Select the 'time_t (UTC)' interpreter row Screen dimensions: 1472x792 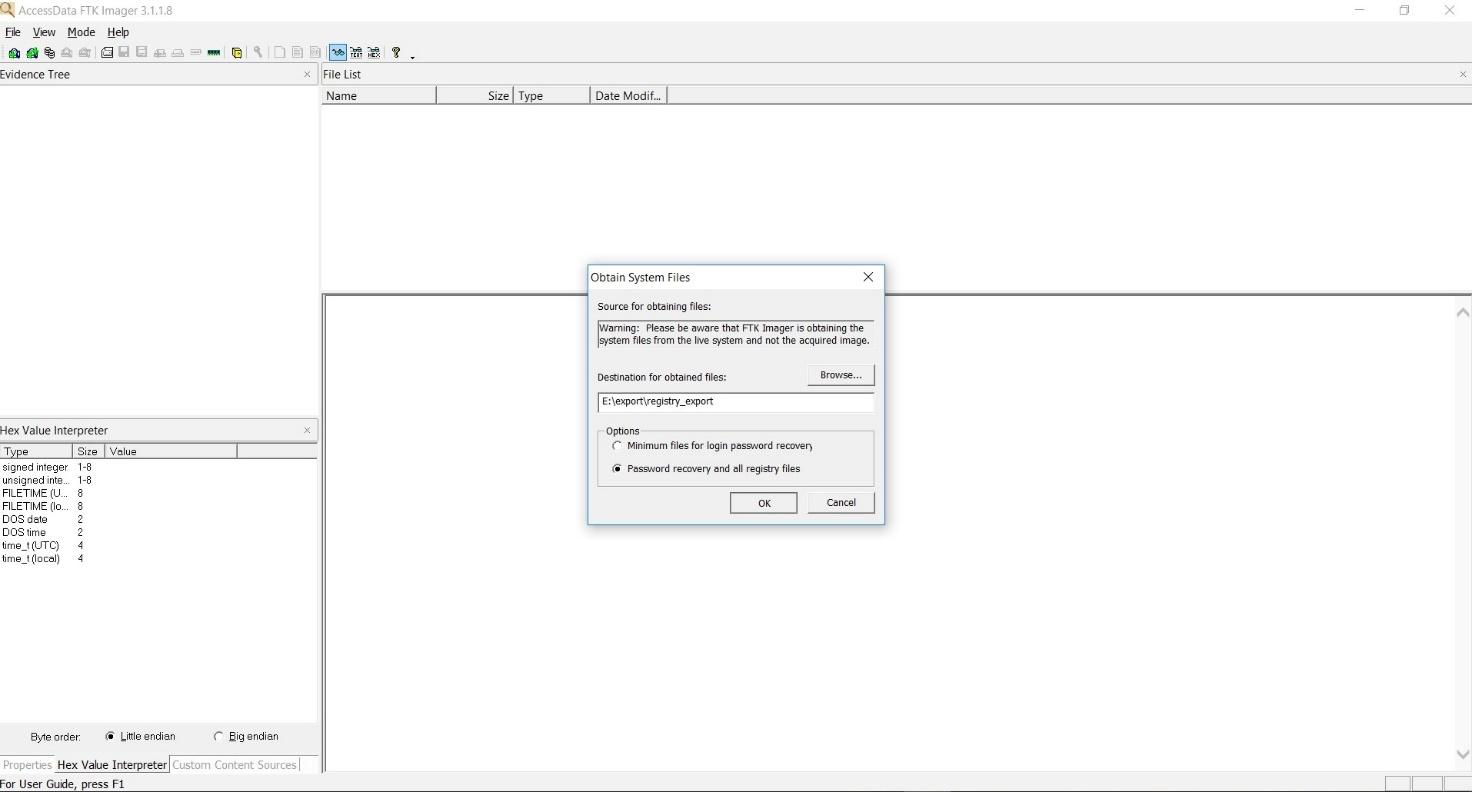pos(158,545)
